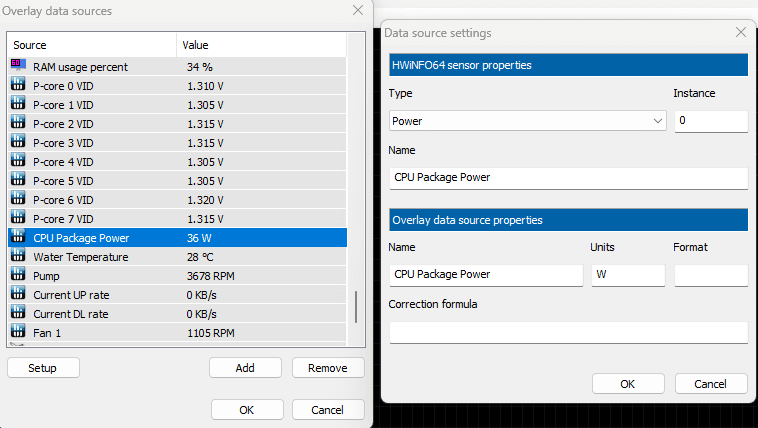Click the Remove button
This screenshot has width=758, height=428.
coord(328,368)
